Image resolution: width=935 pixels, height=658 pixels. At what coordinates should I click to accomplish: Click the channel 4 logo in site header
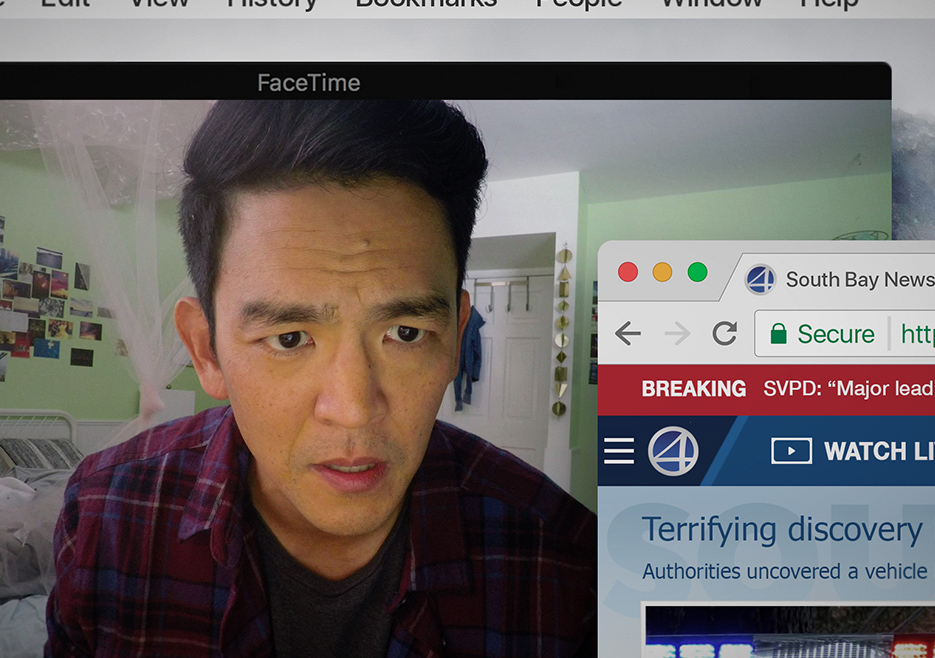pos(673,451)
